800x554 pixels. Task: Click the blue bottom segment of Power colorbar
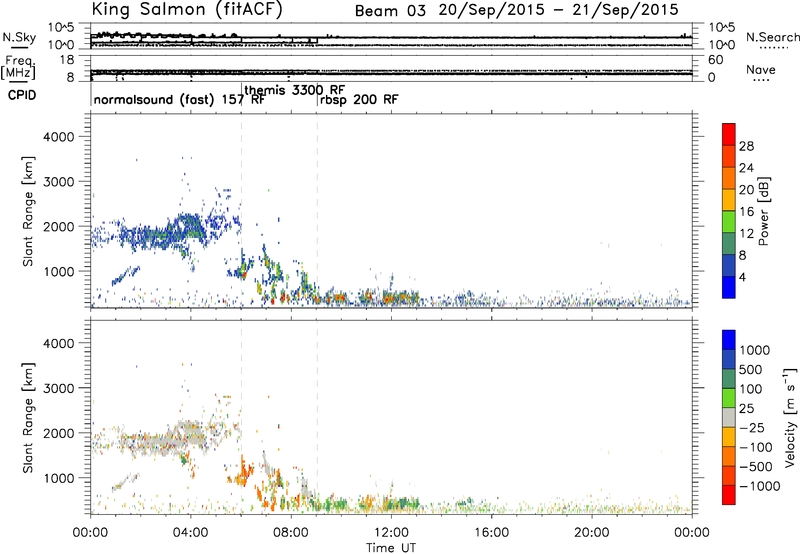[729, 287]
